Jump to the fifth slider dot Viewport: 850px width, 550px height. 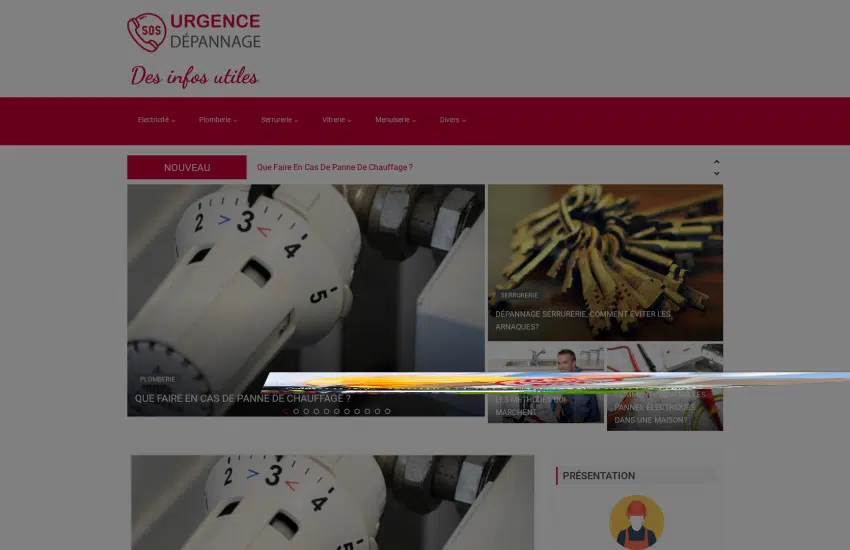pyautogui.click(x=326, y=411)
